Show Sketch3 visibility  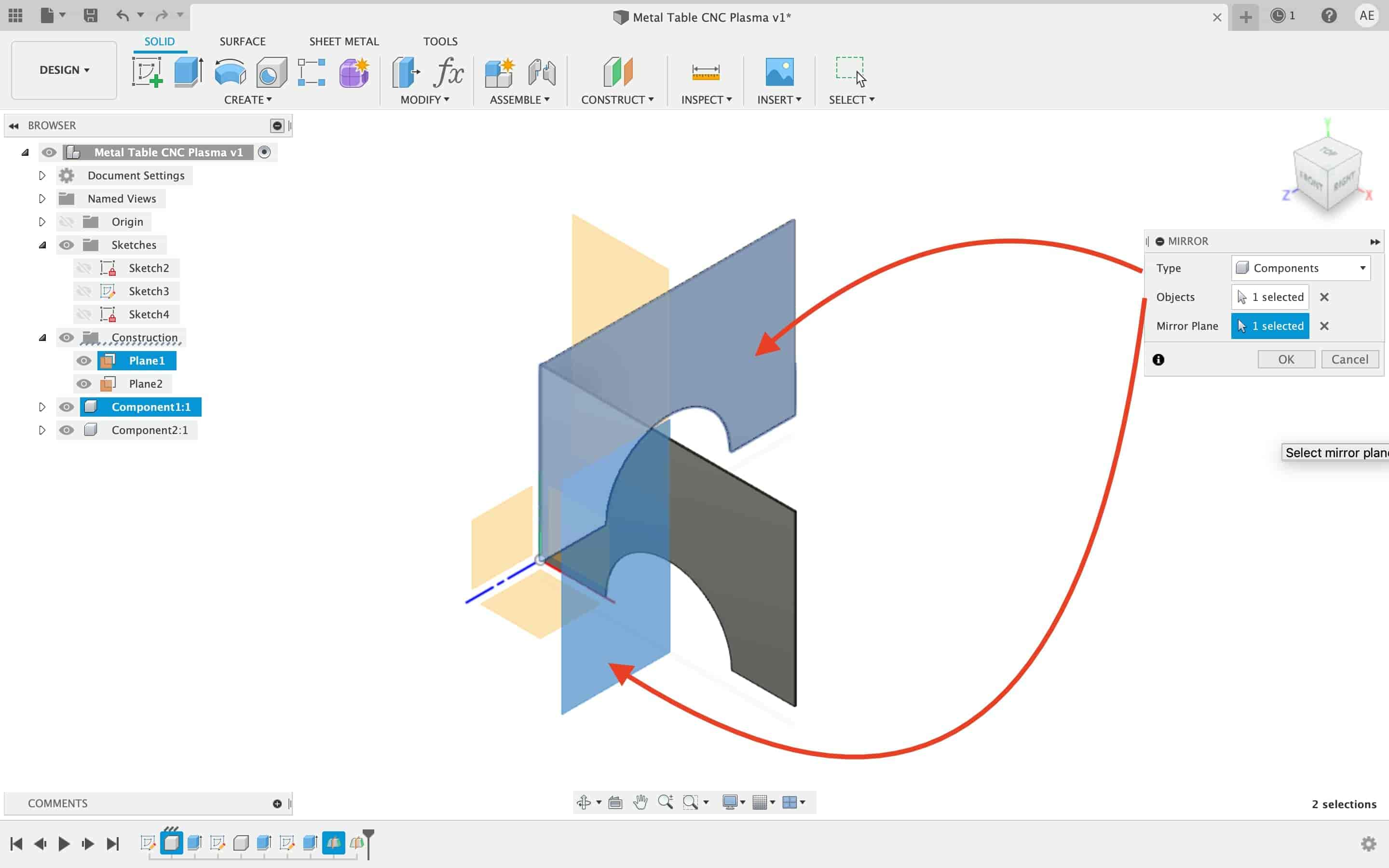[x=84, y=291]
